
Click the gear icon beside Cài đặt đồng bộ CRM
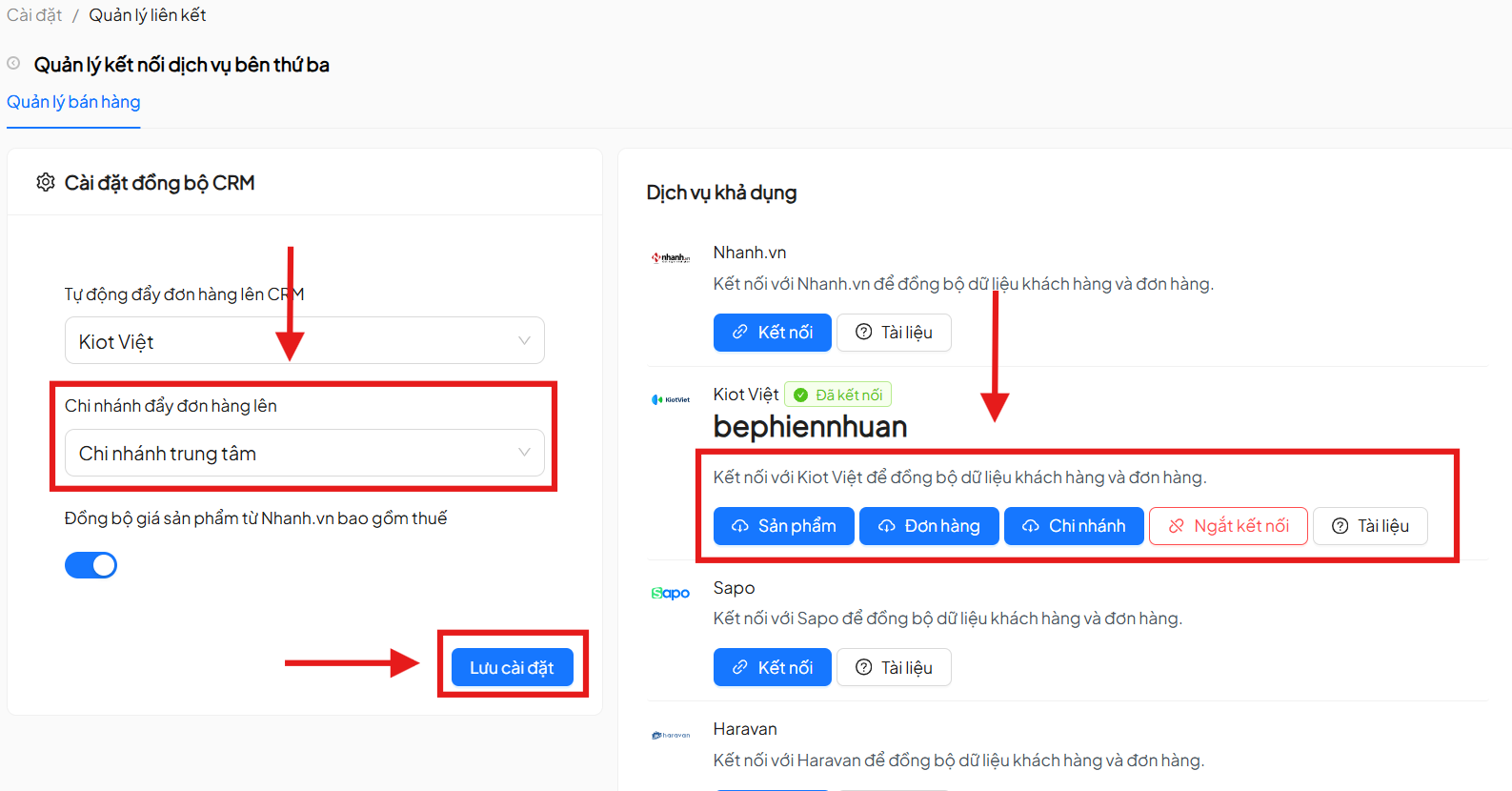click(45, 182)
